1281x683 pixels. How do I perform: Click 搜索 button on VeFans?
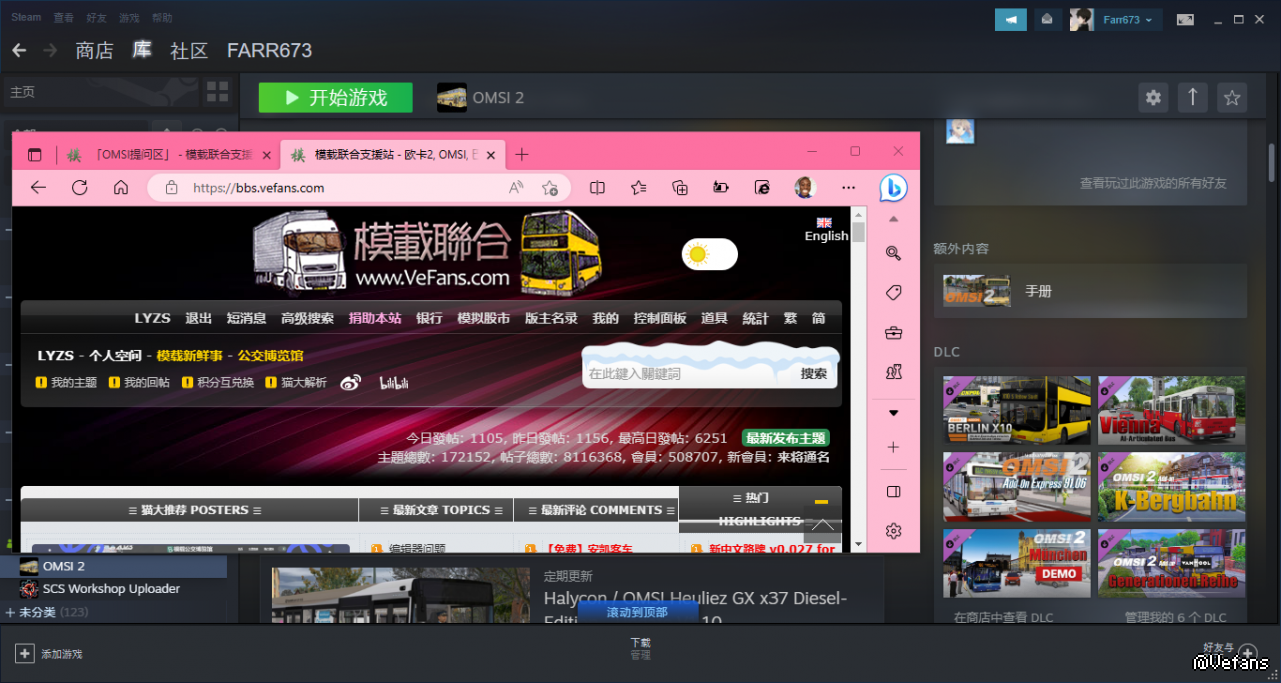click(x=814, y=373)
